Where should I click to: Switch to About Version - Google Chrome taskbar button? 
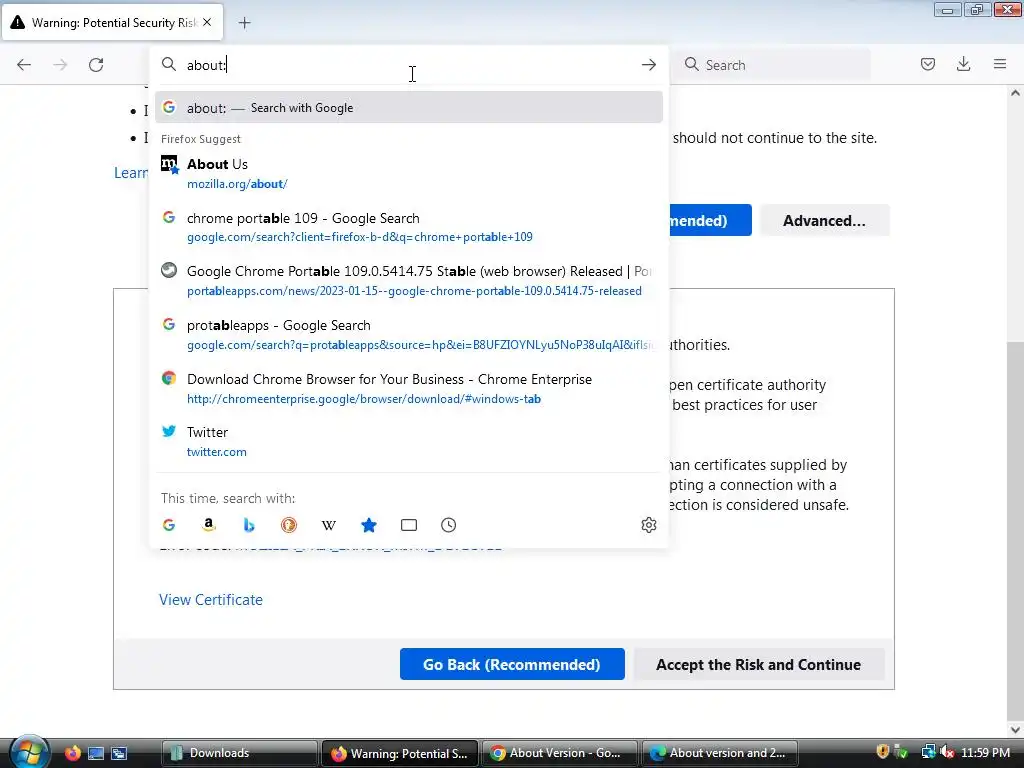pyautogui.click(x=561, y=753)
